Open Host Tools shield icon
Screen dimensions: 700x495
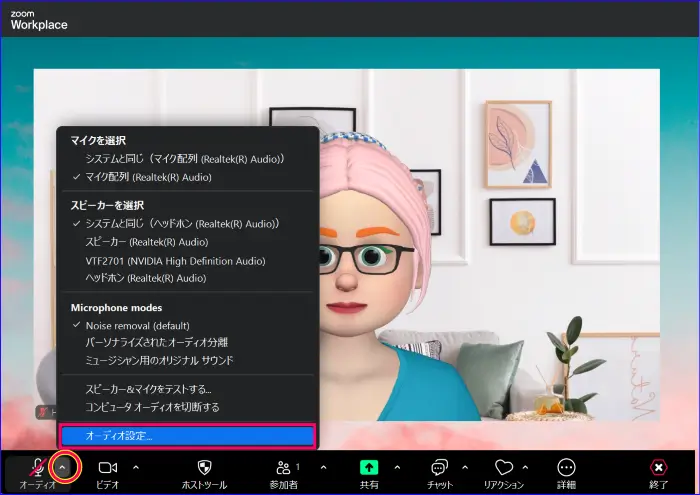click(204, 467)
